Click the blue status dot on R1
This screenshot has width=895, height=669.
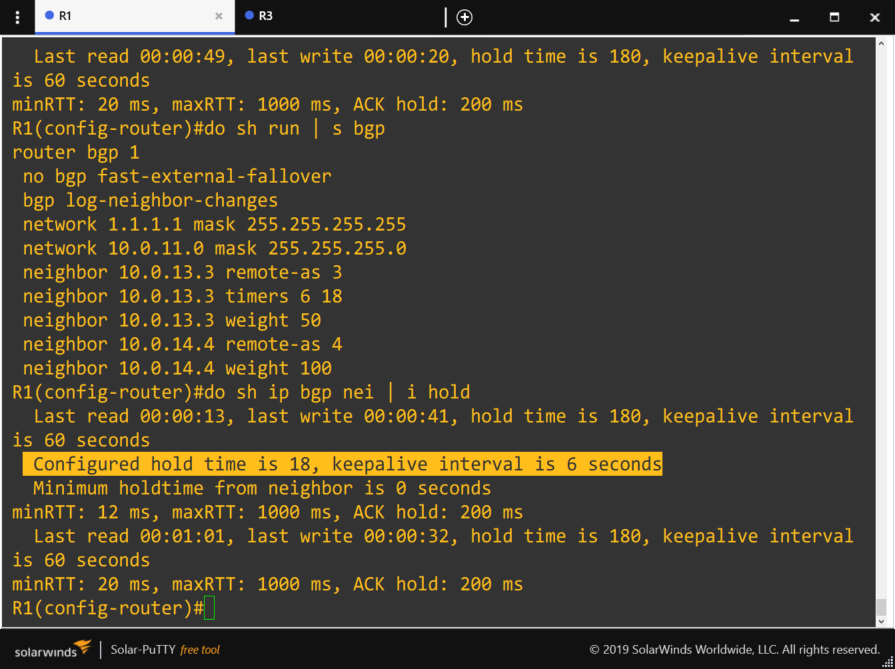coord(49,16)
